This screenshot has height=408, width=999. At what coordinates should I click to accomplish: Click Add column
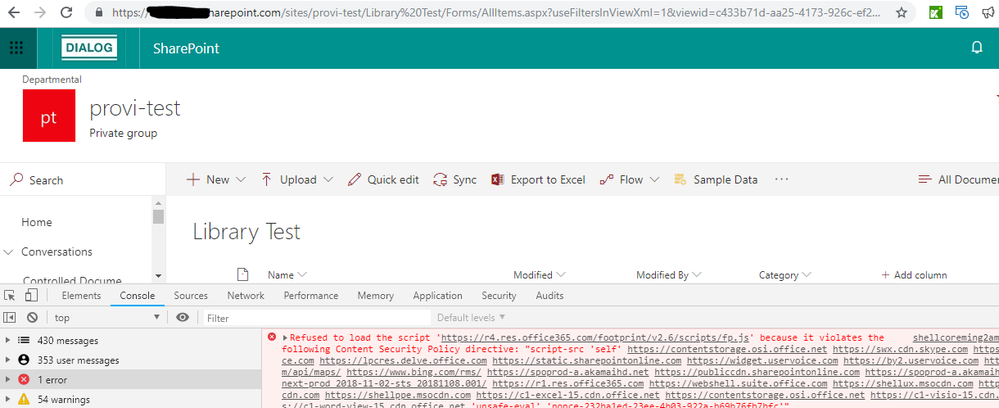pos(914,275)
